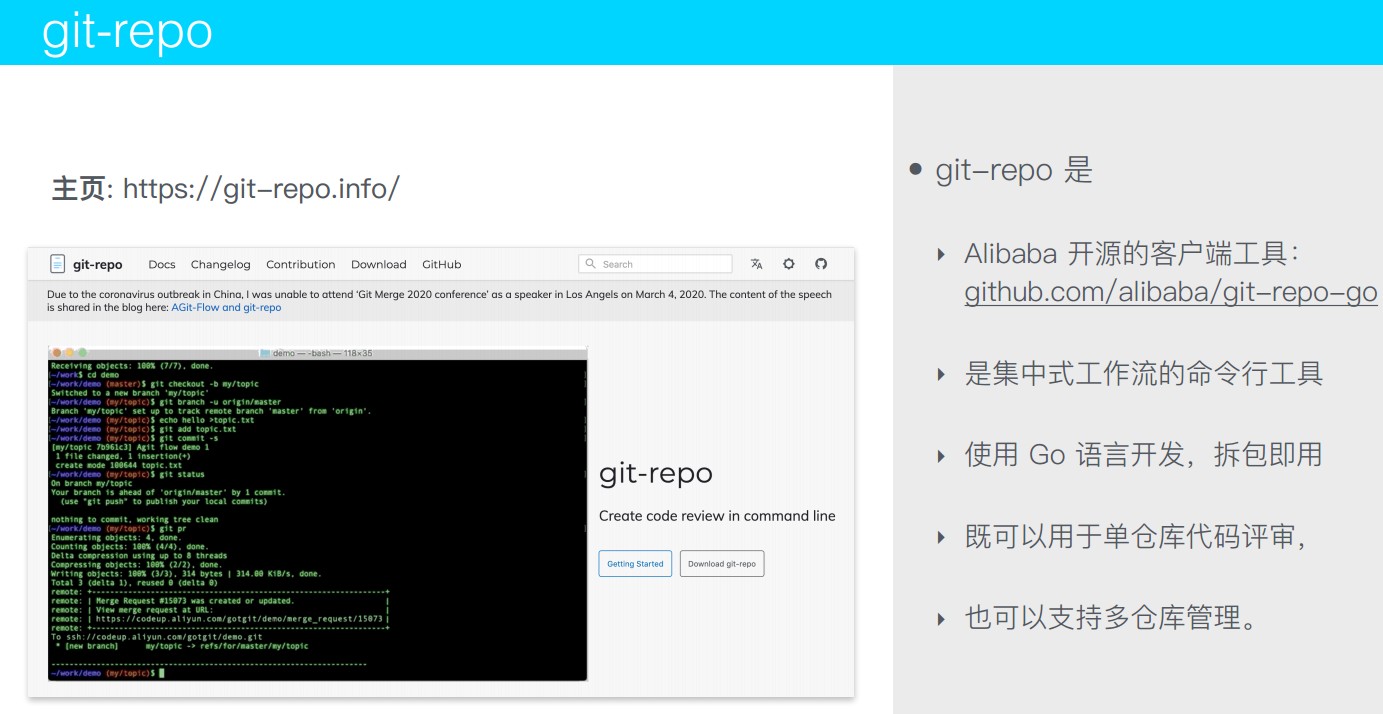
Task: Toggle terminal zoom with green traffic light
Action: [83, 353]
